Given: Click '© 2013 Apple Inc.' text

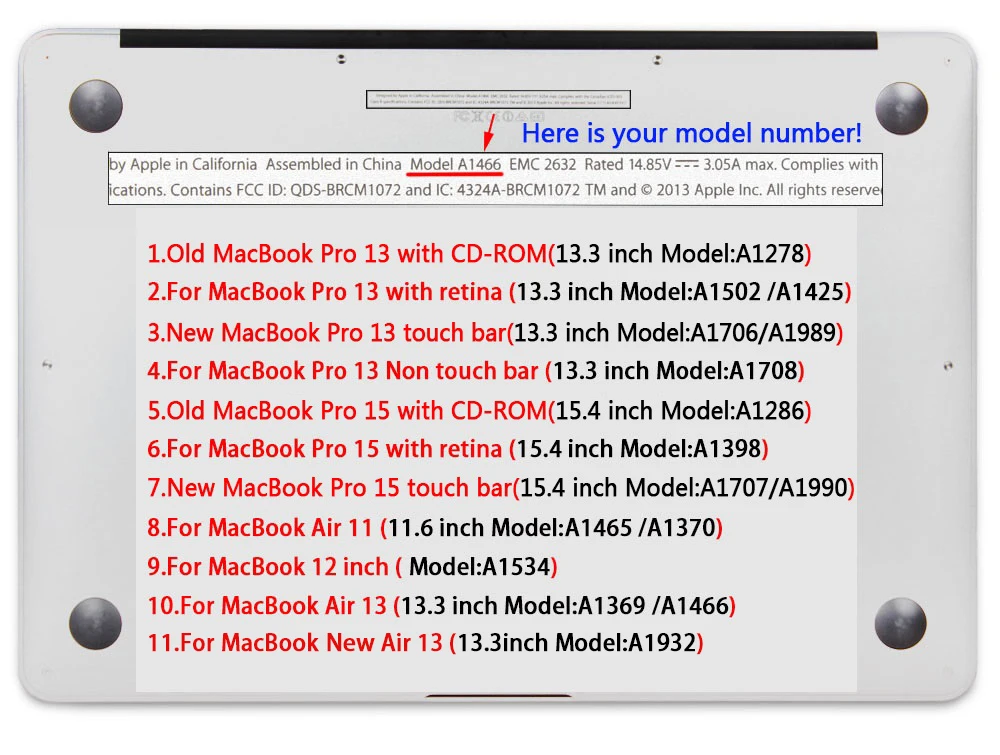Looking at the screenshot, I should tap(703, 190).
